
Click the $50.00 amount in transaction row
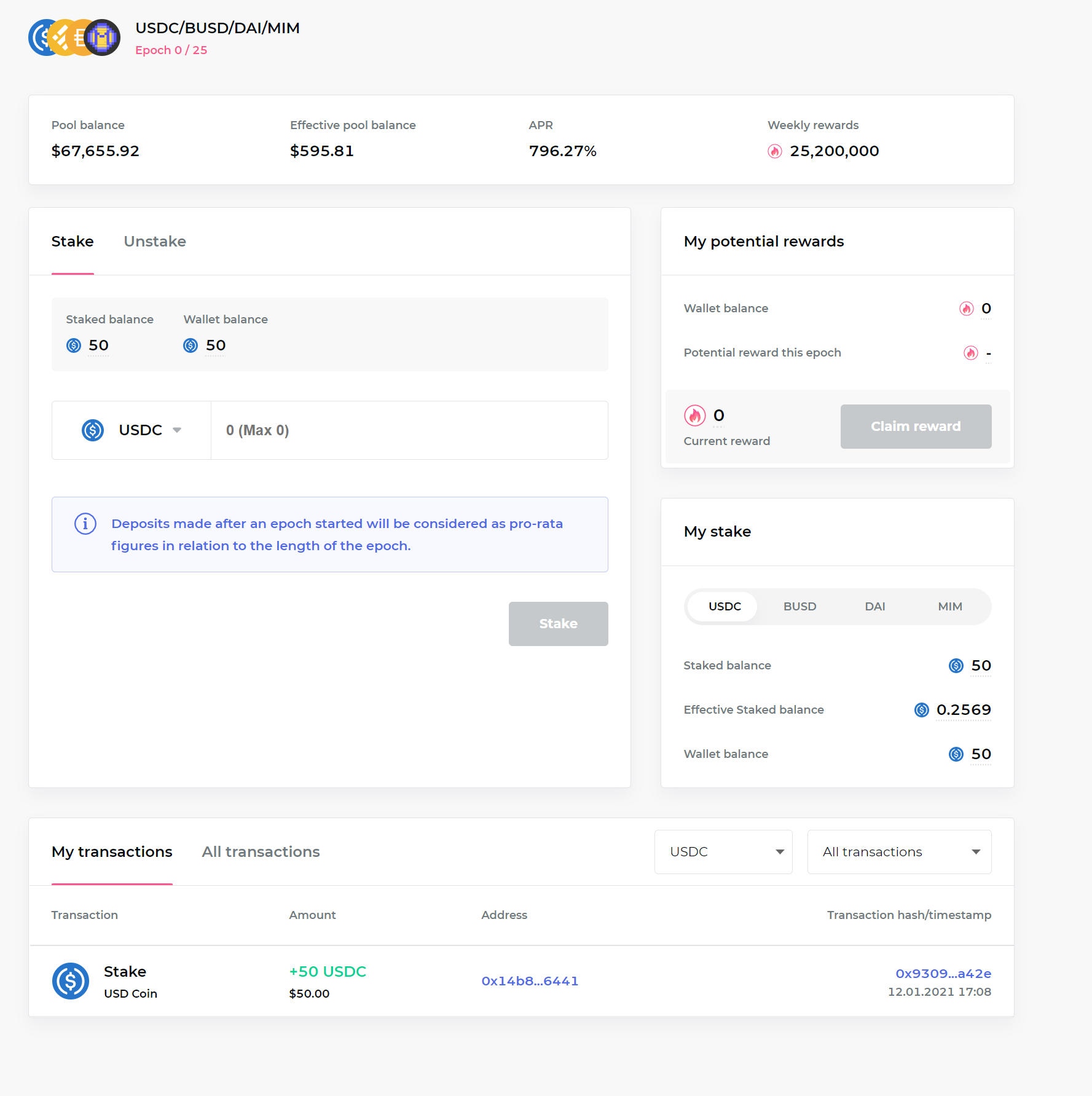pyautogui.click(x=309, y=994)
